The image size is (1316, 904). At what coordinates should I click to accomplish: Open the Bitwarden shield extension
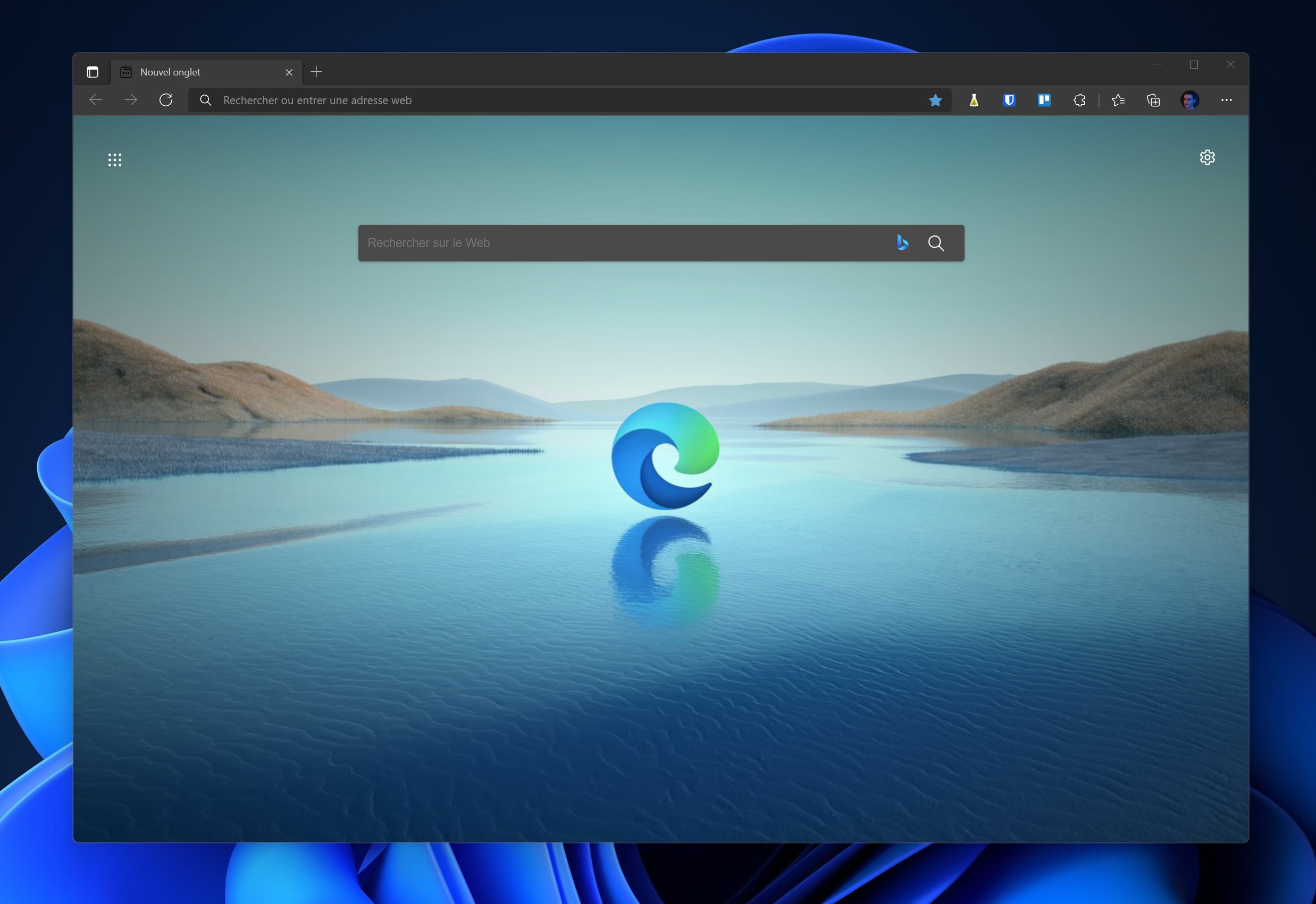pos(1009,100)
